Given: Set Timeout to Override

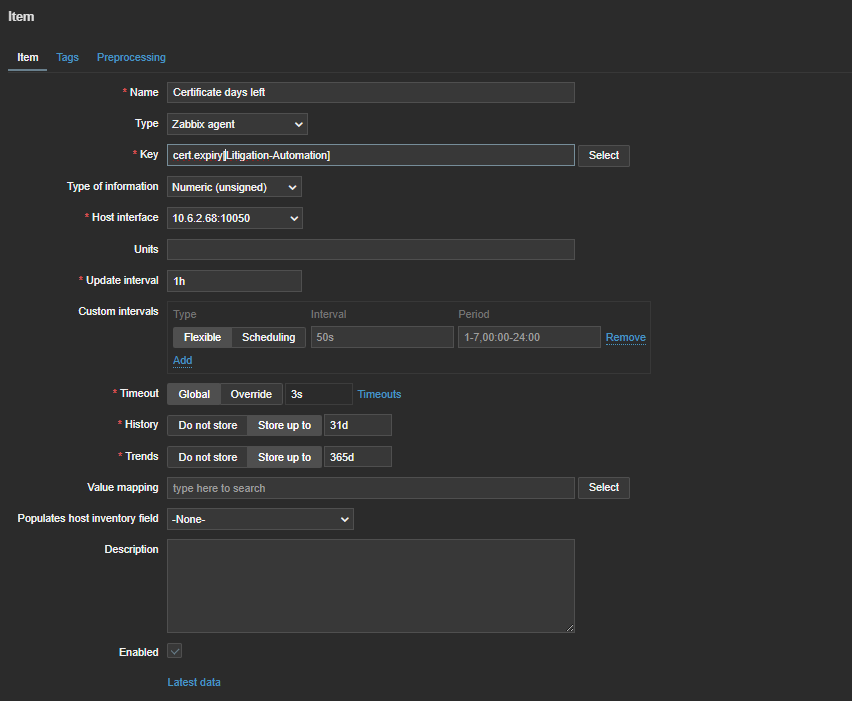Looking at the screenshot, I should (251, 394).
